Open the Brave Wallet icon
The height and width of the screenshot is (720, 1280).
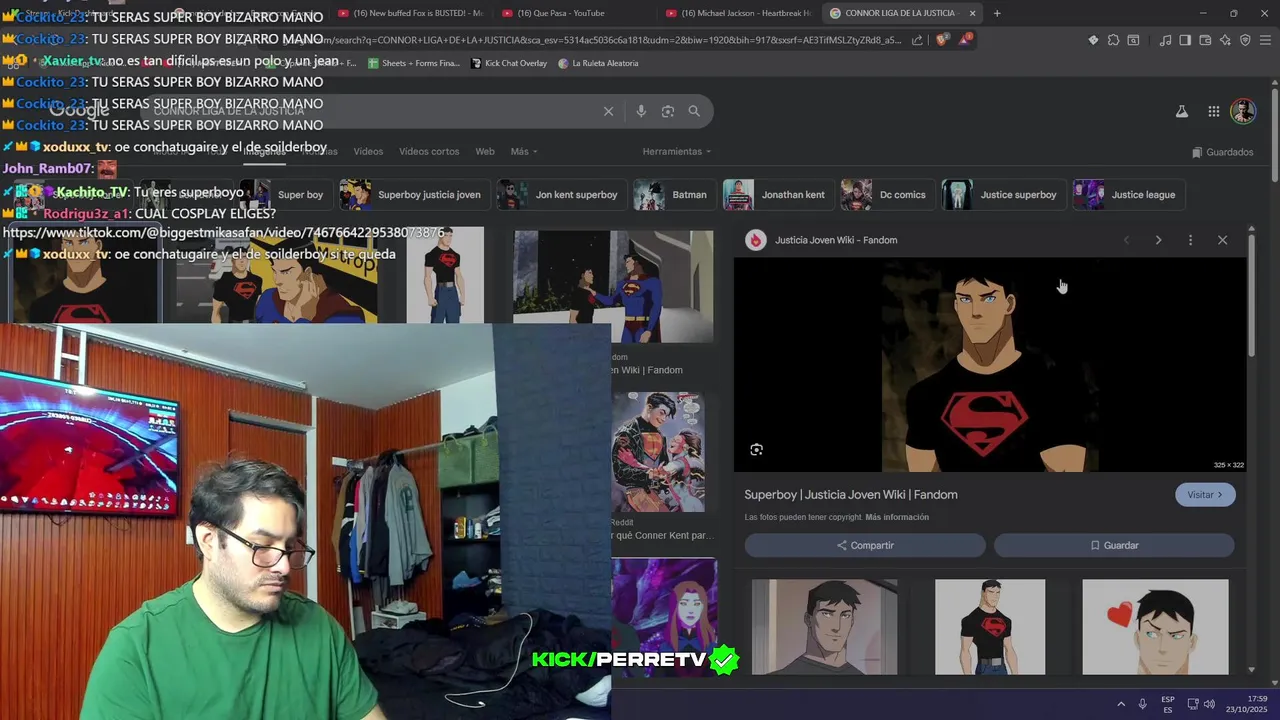click(x=1205, y=40)
